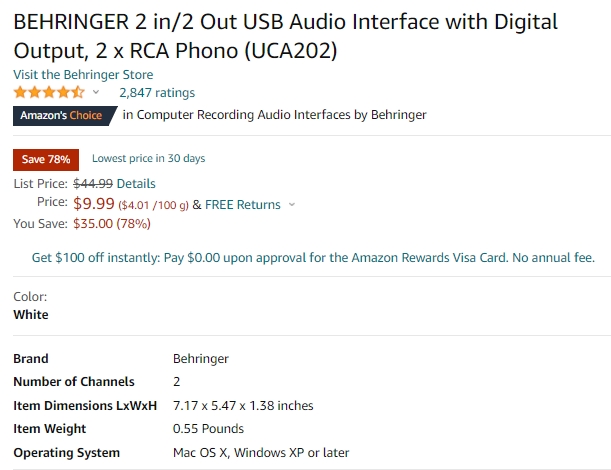Screen dimensions: 611x470
Task: Click the Behringer brand value
Action: click(x=201, y=359)
